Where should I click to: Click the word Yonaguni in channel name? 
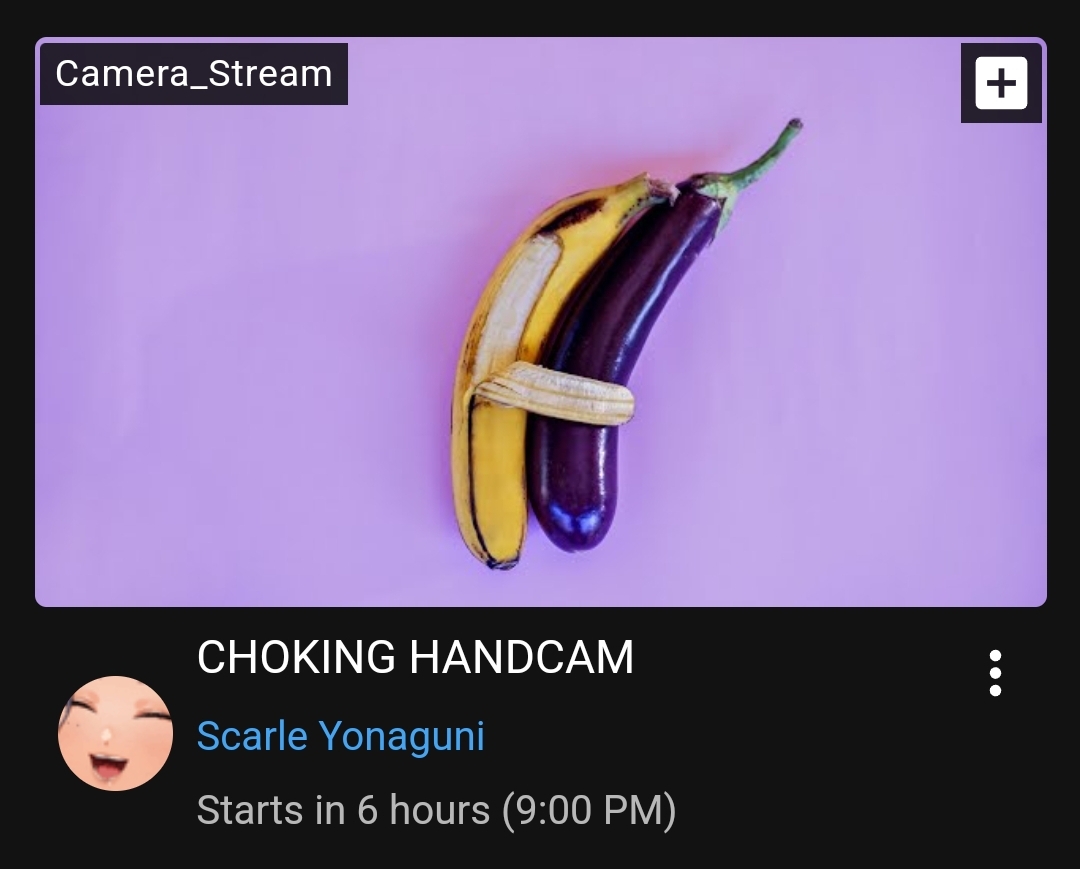[x=402, y=737]
